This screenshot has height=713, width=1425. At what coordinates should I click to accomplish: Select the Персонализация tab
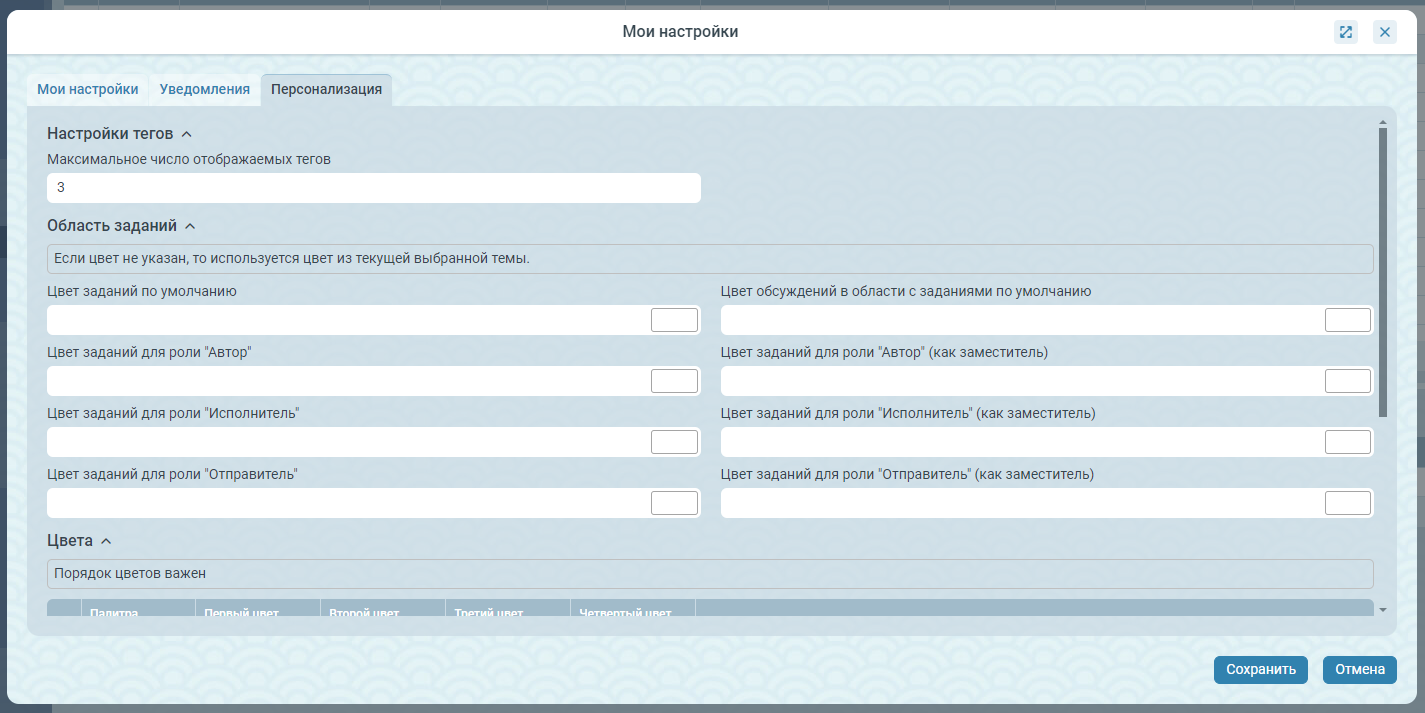(x=326, y=89)
